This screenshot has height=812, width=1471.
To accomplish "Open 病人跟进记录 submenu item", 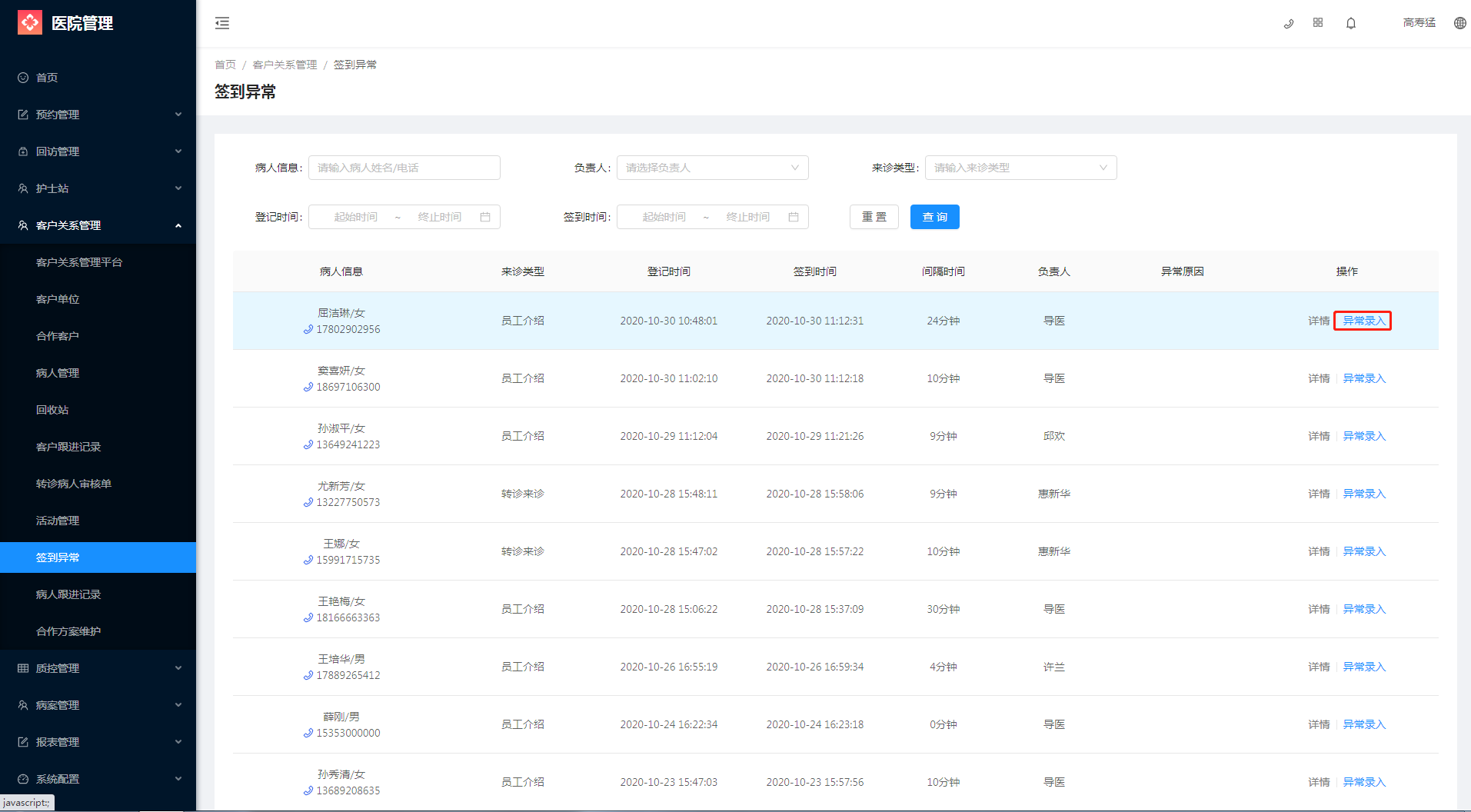I will [98, 594].
